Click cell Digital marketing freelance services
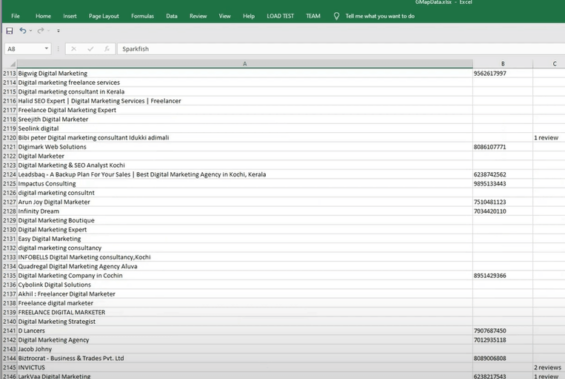Screen dimensions: 565x379 [245, 83]
